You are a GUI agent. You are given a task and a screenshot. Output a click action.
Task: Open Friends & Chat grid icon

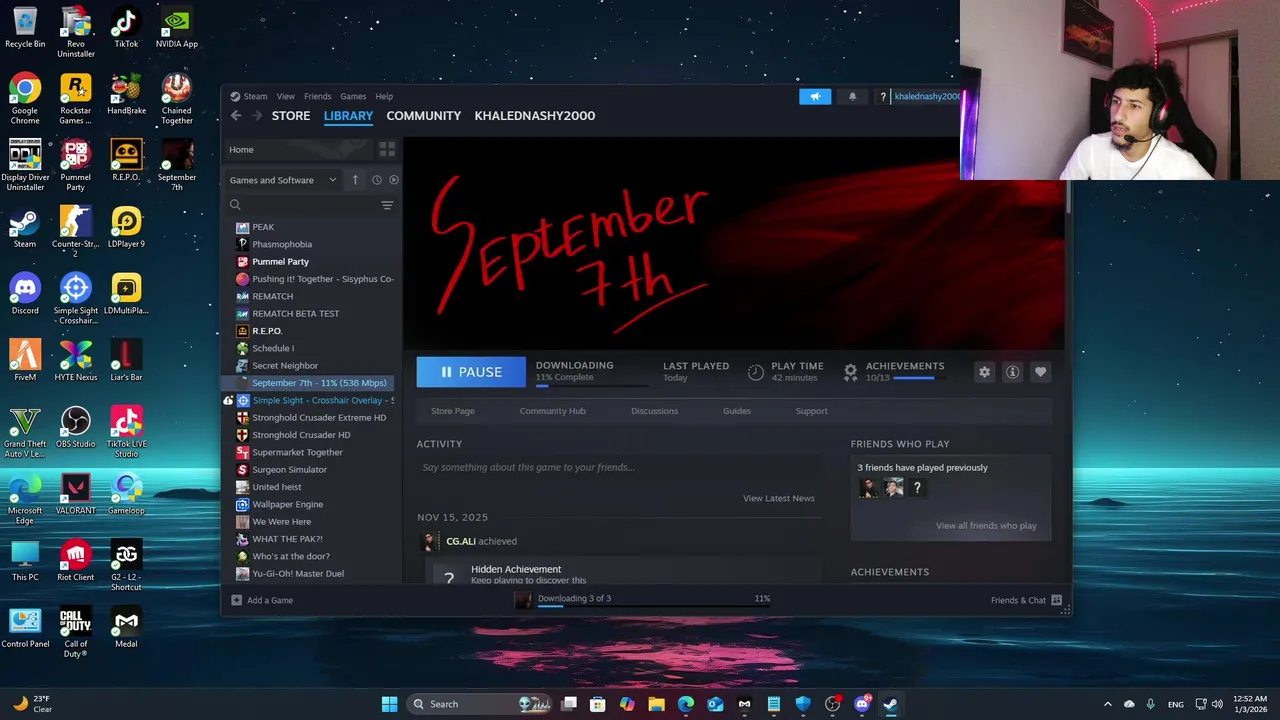(1057, 600)
